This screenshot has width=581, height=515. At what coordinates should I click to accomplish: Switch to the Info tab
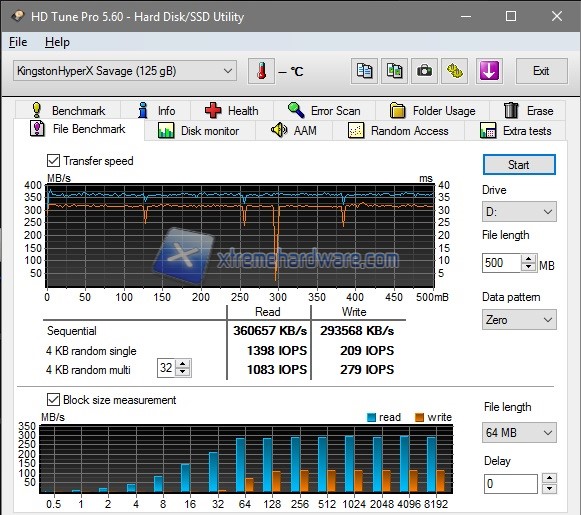tap(156, 110)
